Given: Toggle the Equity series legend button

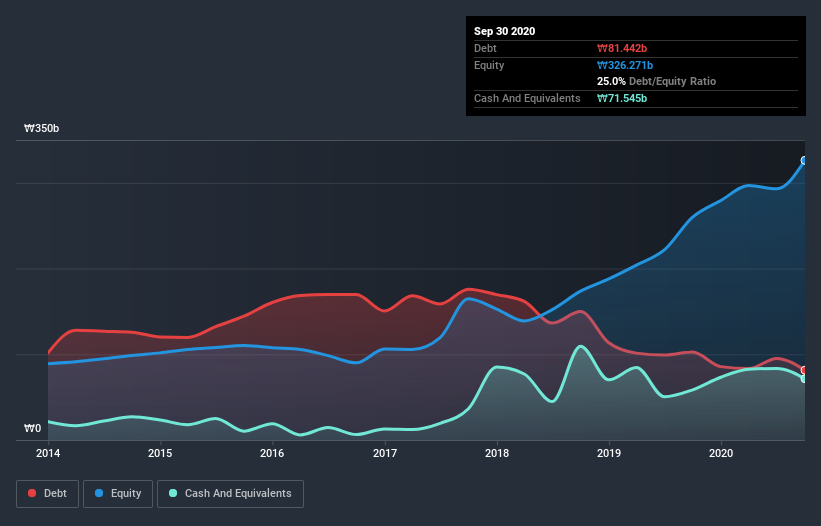Looking at the screenshot, I should point(118,494).
